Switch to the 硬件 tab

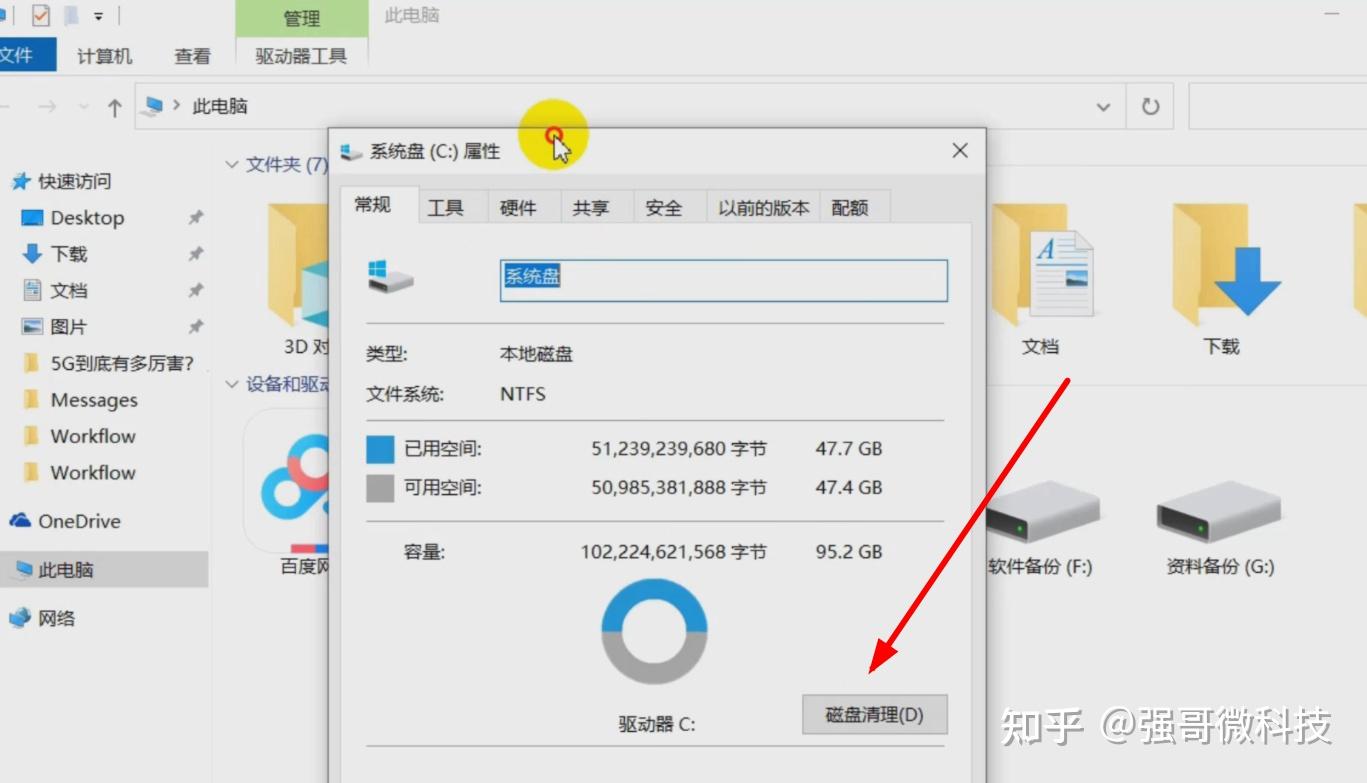tap(518, 207)
